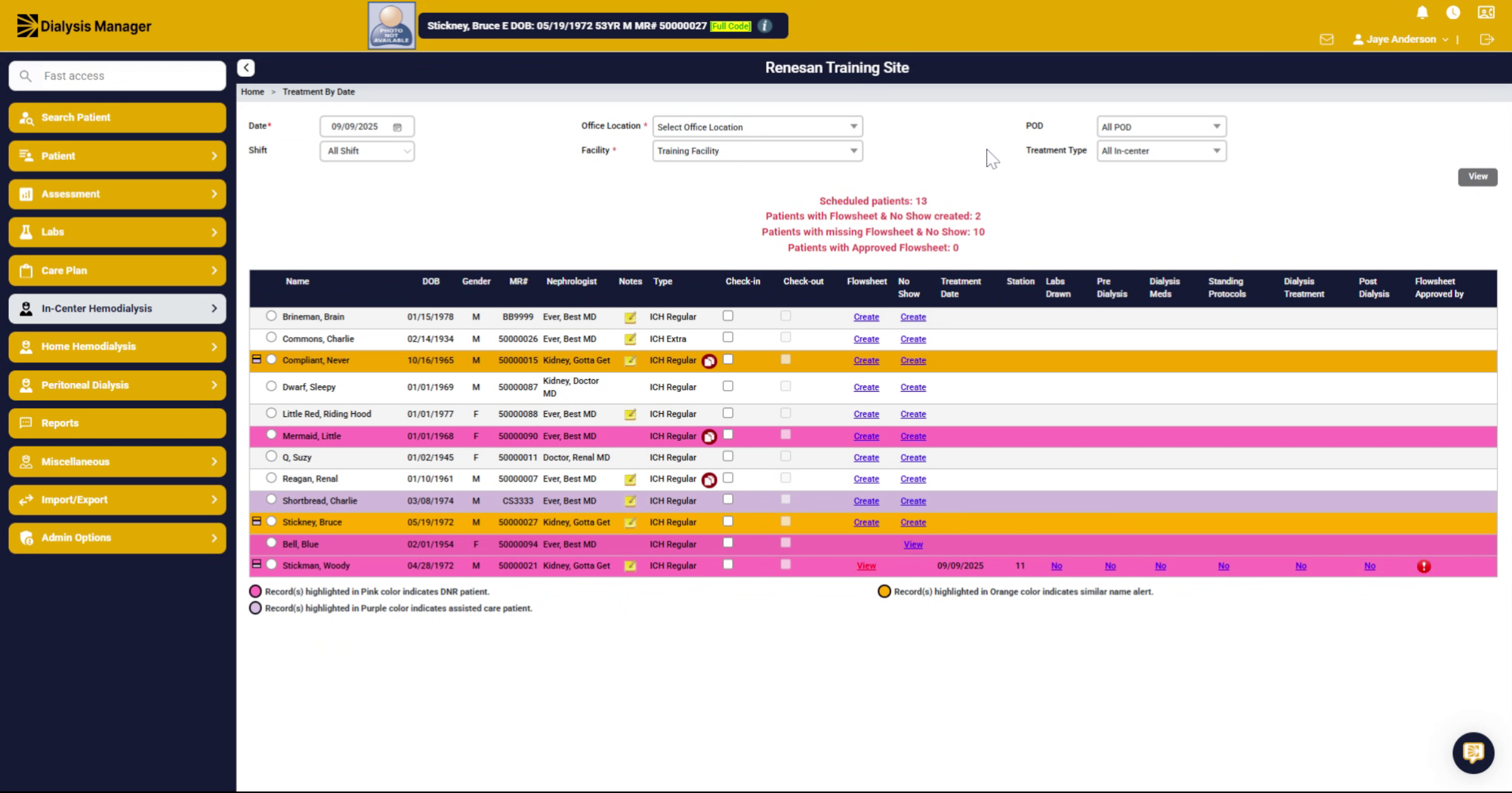Open the Reports menu item

(117, 423)
